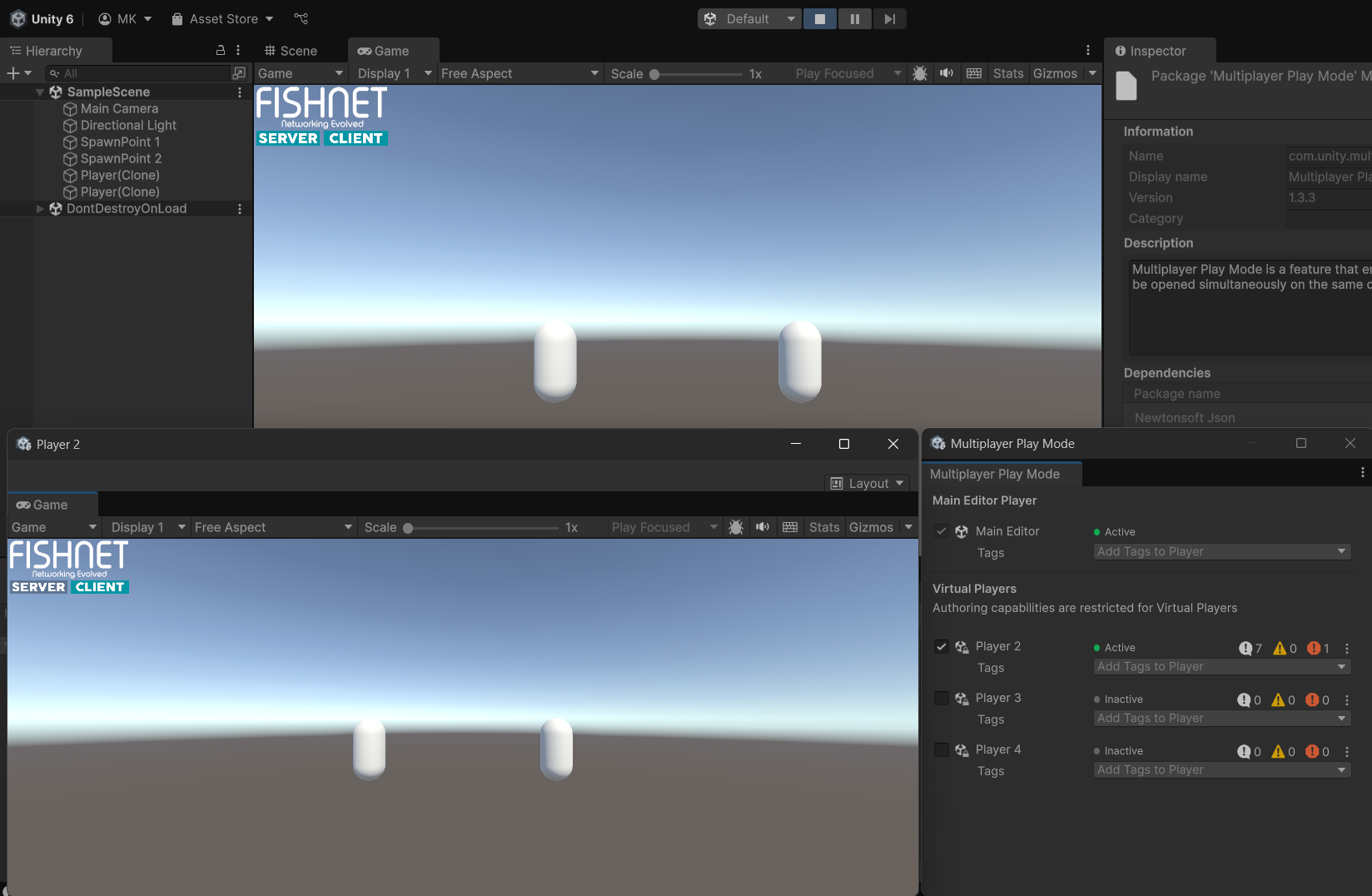Viewport: 1372px width, 896px height.
Task: Toggle the Hierarchy panel lock icon
Action: [221, 51]
